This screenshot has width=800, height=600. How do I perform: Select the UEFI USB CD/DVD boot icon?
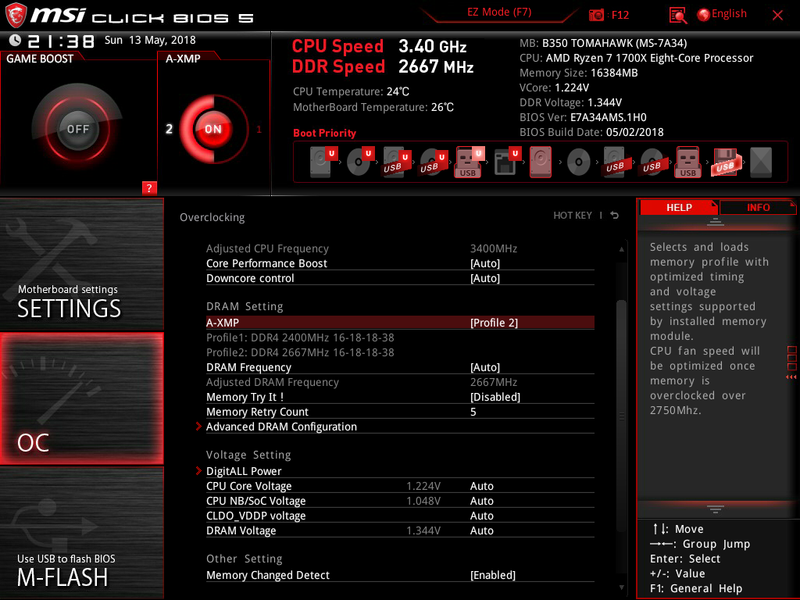(433, 162)
